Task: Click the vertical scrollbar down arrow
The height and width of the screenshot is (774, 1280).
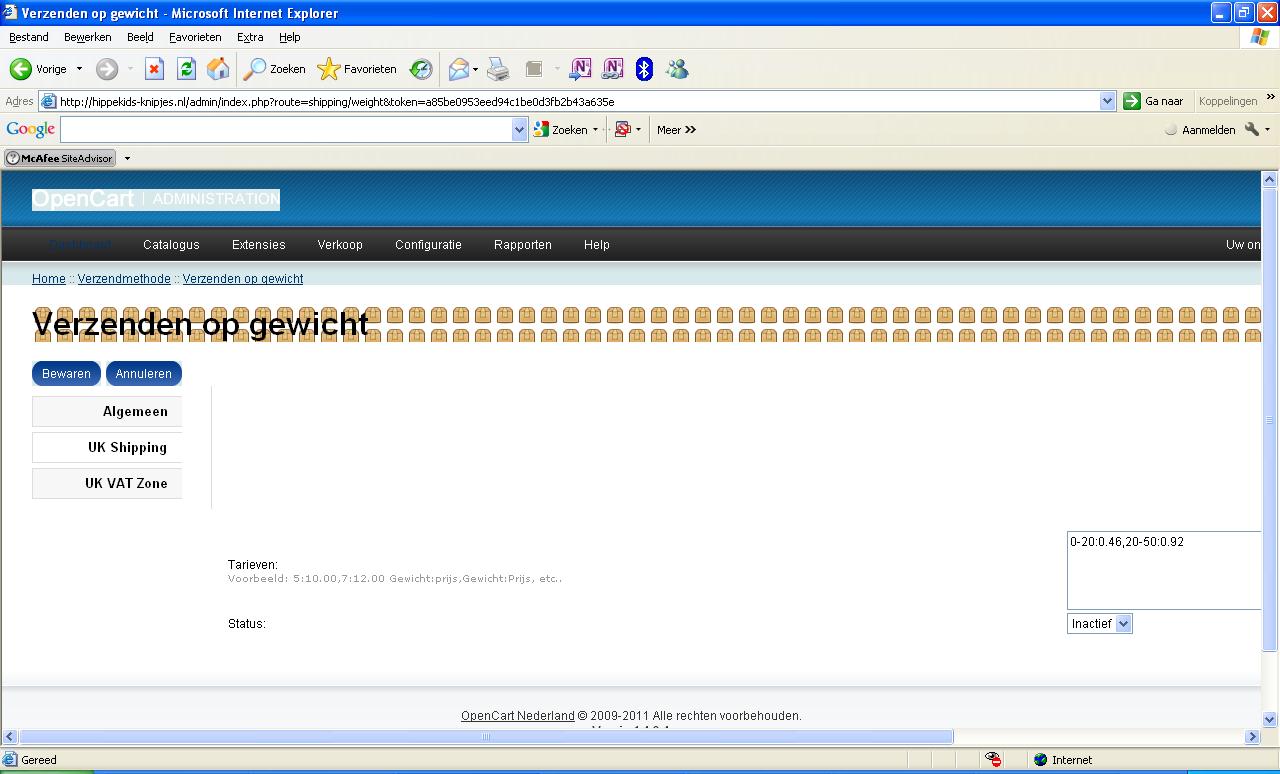Action: [x=1270, y=719]
